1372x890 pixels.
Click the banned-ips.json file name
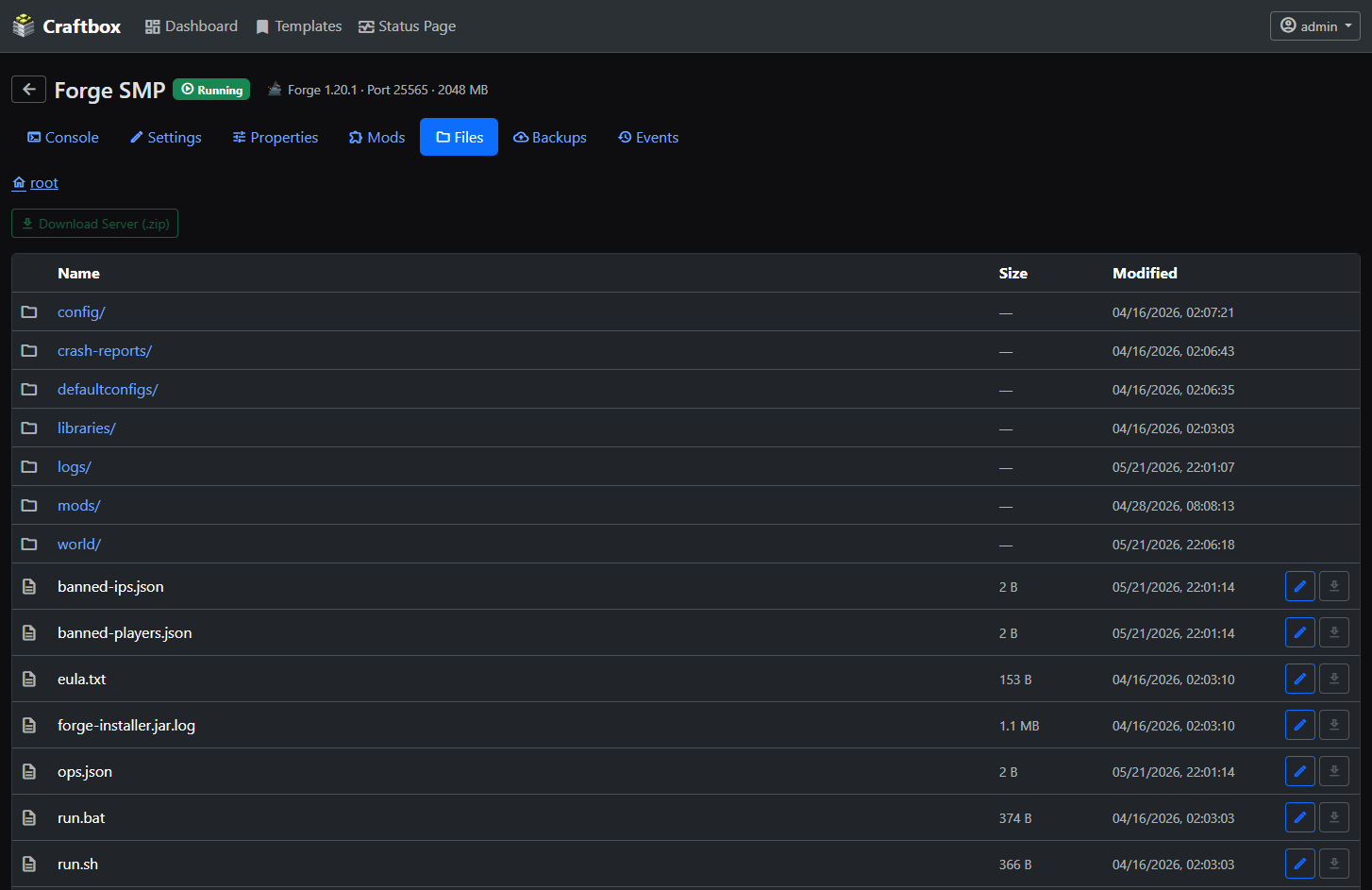(x=110, y=586)
